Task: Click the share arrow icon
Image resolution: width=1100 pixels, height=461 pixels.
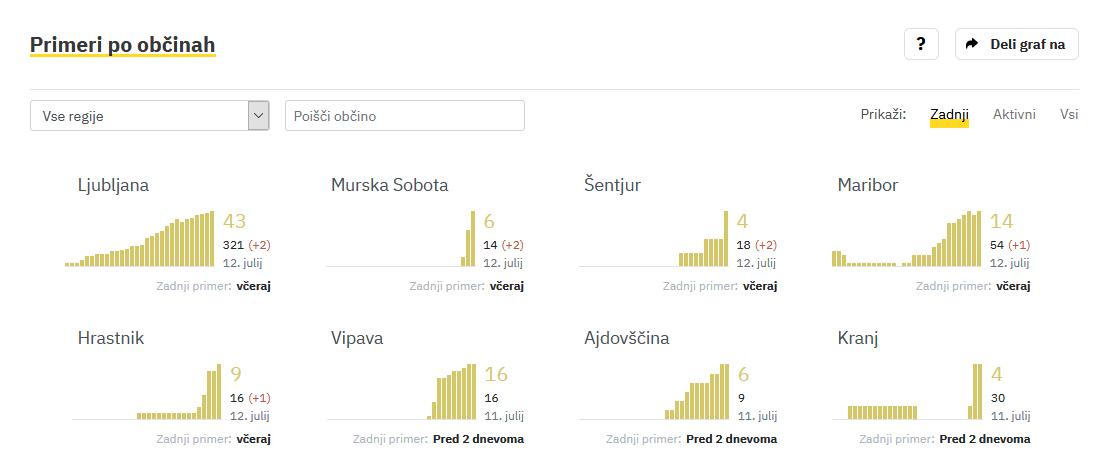Action: 972,44
